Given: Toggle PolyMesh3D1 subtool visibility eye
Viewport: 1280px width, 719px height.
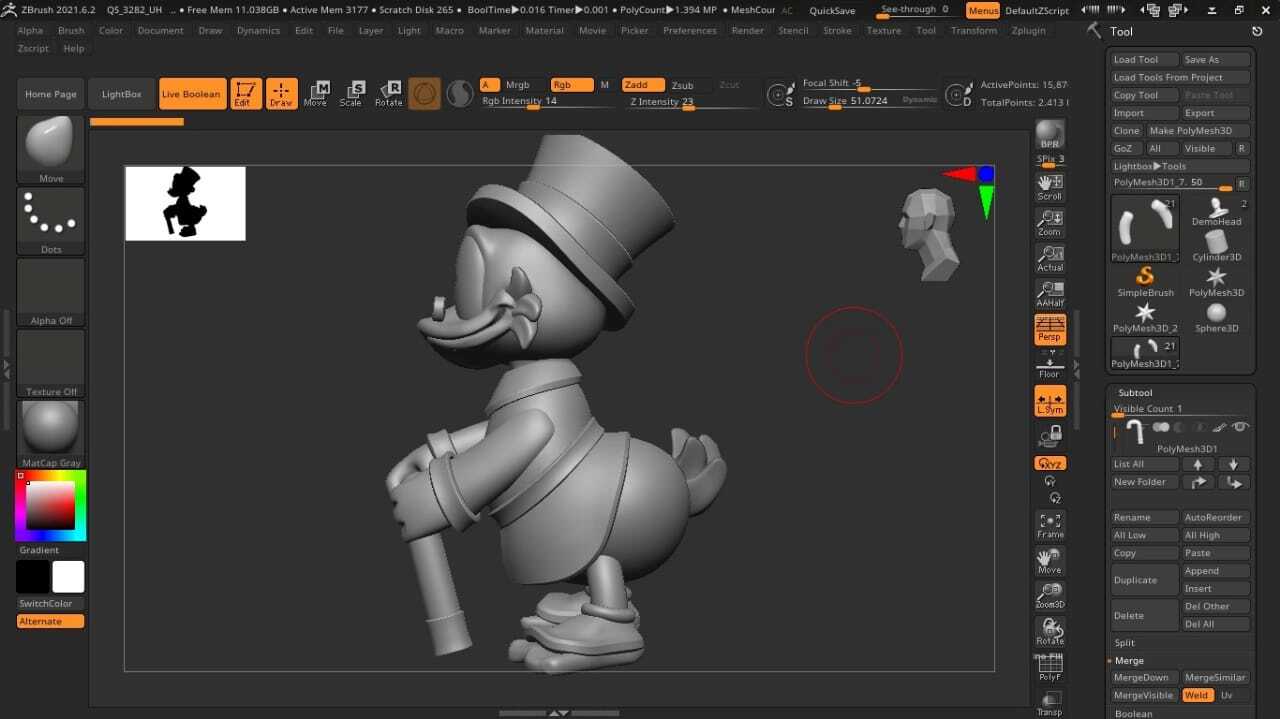Looking at the screenshot, I should 1241,427.
